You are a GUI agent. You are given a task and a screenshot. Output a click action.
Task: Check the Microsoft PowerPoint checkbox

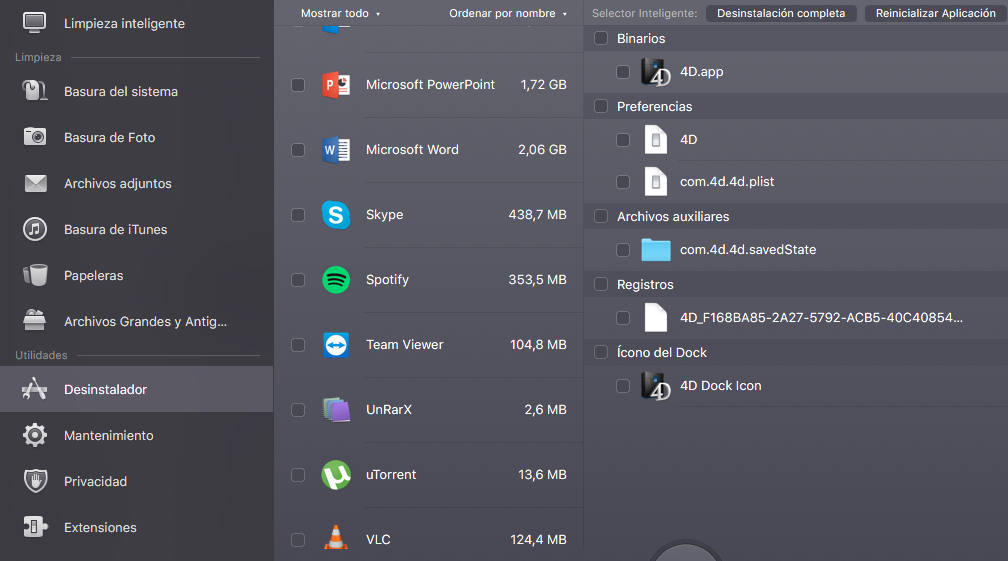[298, 85]
